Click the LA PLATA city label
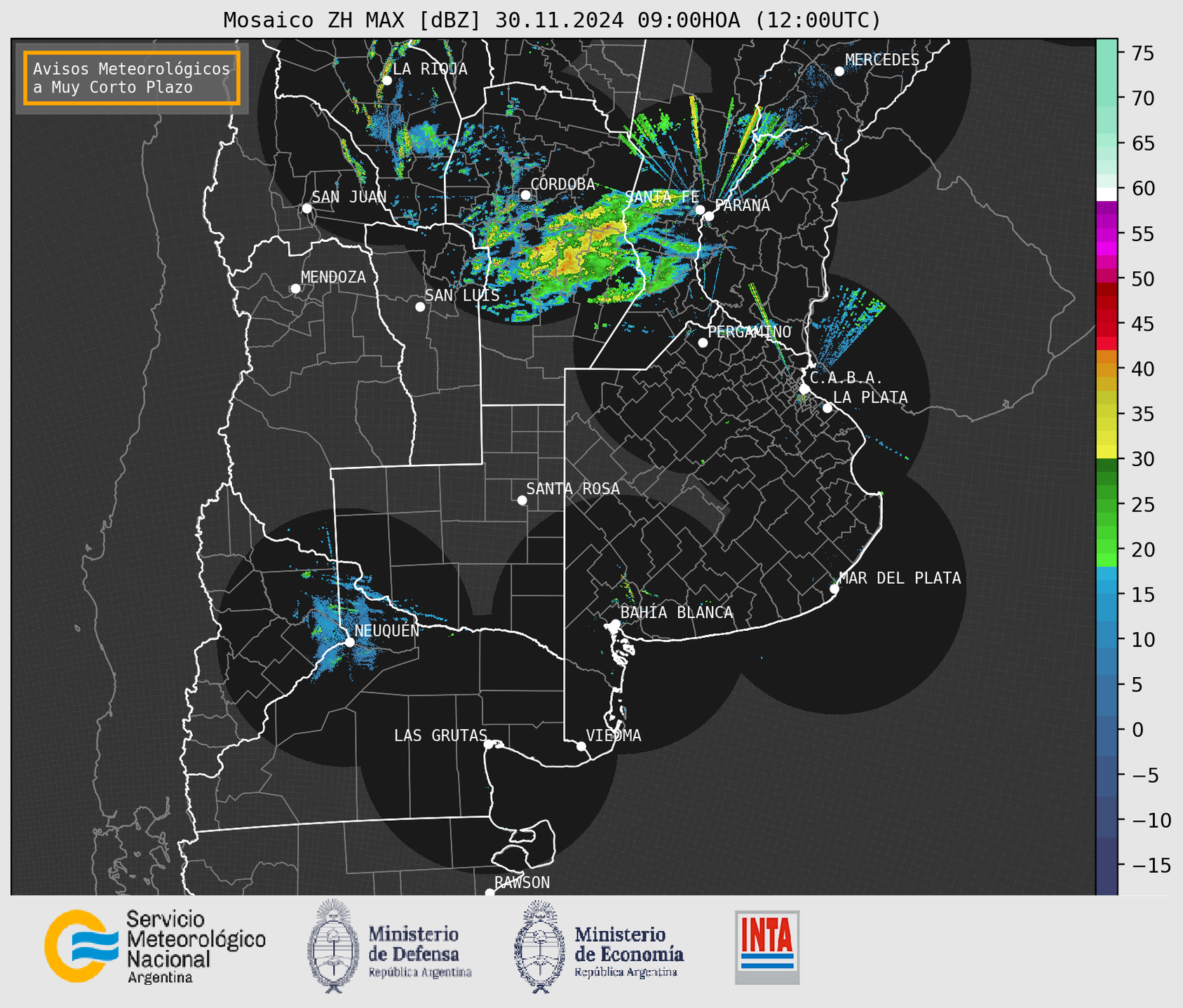This screenshot has height=1008, width=1183. (870, 397)
